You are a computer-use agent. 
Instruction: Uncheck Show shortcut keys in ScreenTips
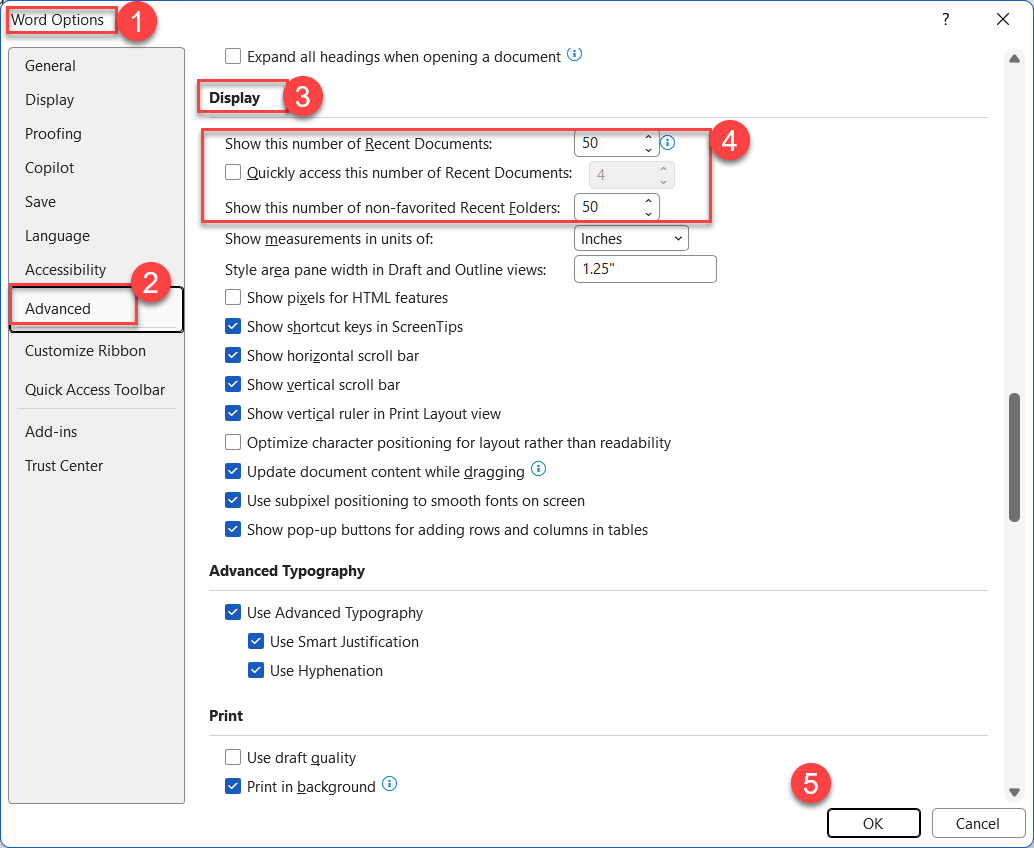click(233, 326)
